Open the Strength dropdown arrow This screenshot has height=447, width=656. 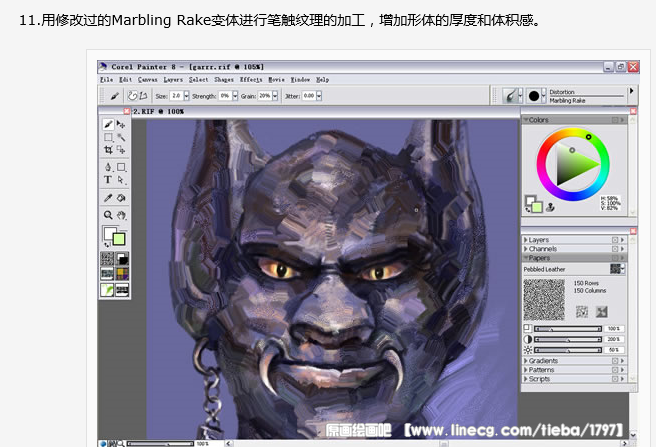[235, 96]
